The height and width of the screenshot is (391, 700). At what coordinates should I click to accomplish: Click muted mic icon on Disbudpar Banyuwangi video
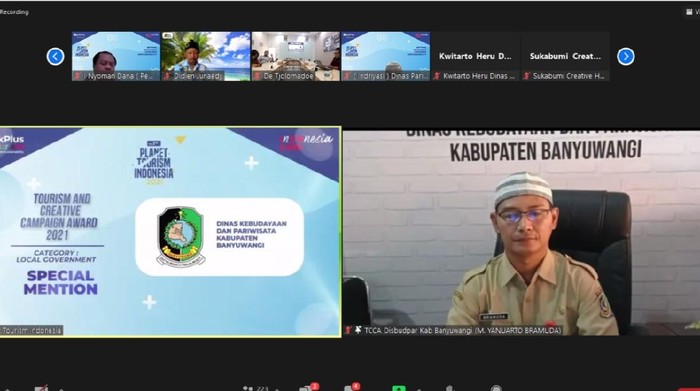(x=348, y=330)
